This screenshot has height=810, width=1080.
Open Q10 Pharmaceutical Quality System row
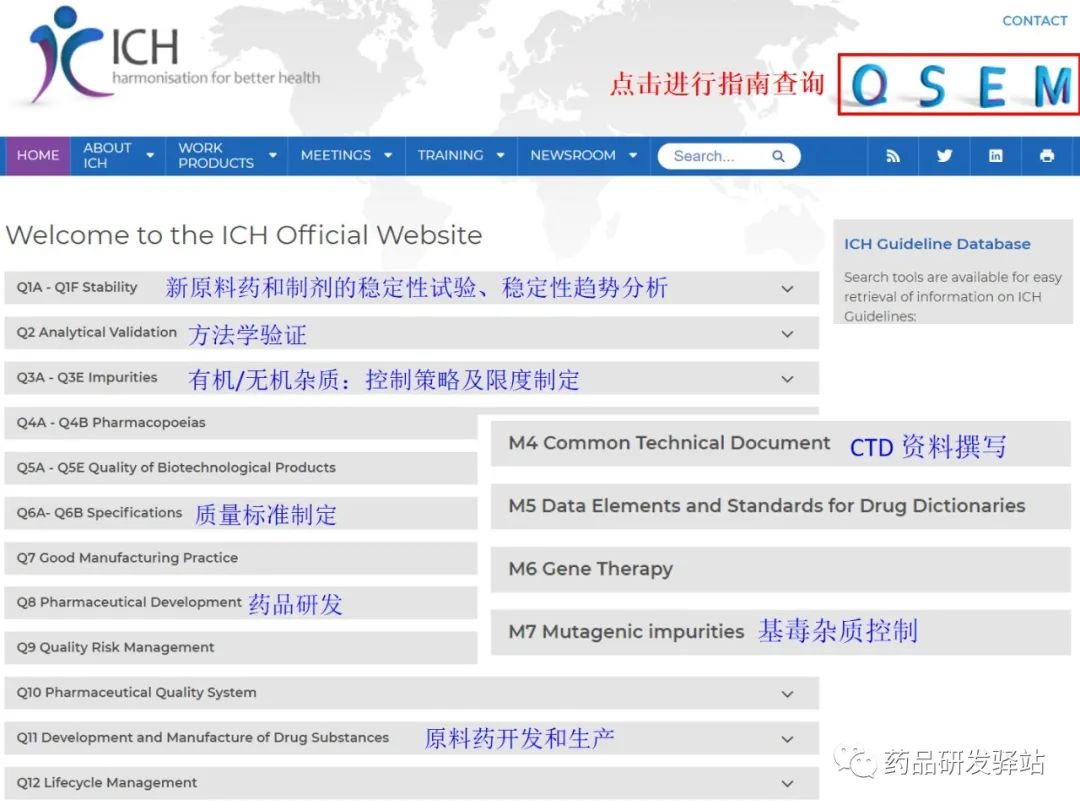click(x=411, y=693)
